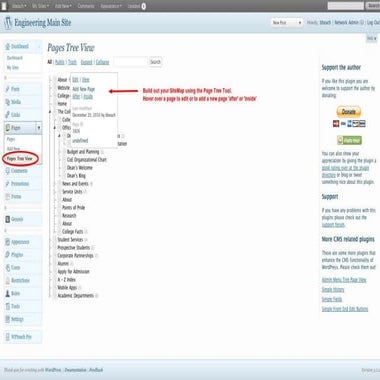This screenshot has width=380, height=380.
Task: Click the Plugins plug icon
Action: [x=8, y=255]
